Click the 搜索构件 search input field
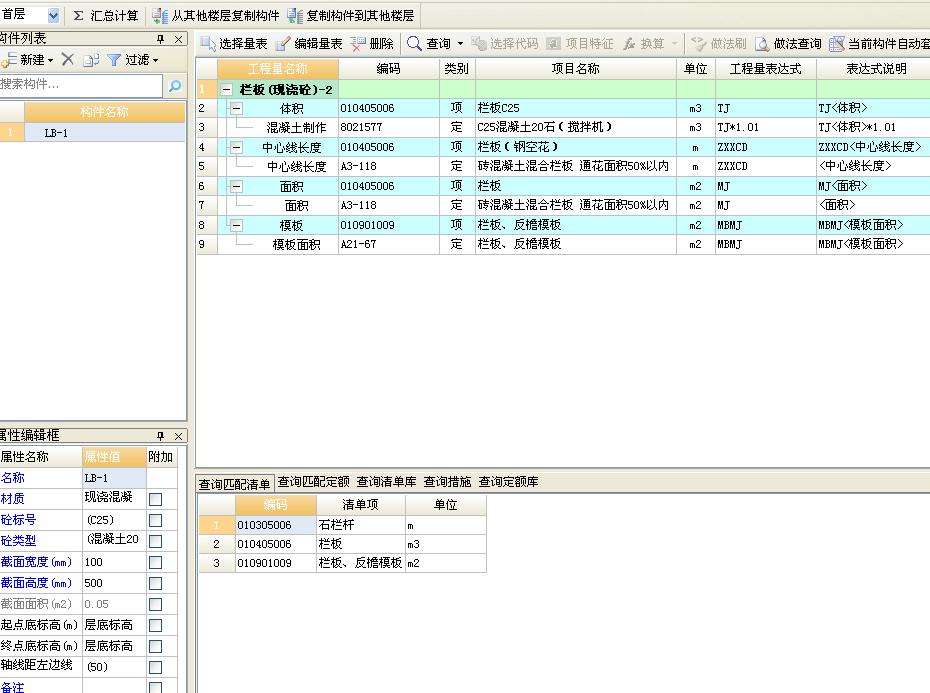This screenshot has height=693, width=930. tap(80, 86)
